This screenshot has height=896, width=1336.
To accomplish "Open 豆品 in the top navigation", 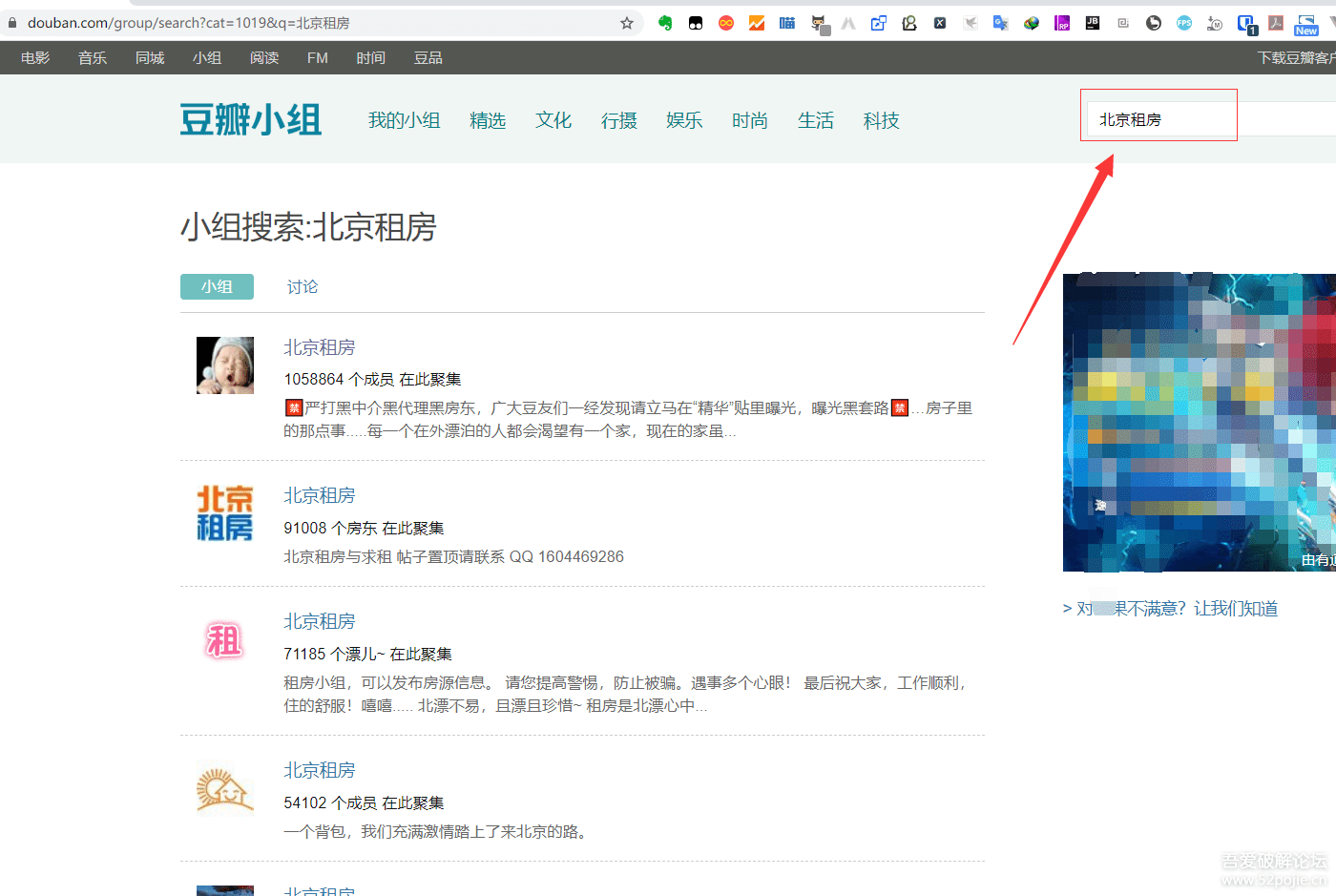I will 428,58.
